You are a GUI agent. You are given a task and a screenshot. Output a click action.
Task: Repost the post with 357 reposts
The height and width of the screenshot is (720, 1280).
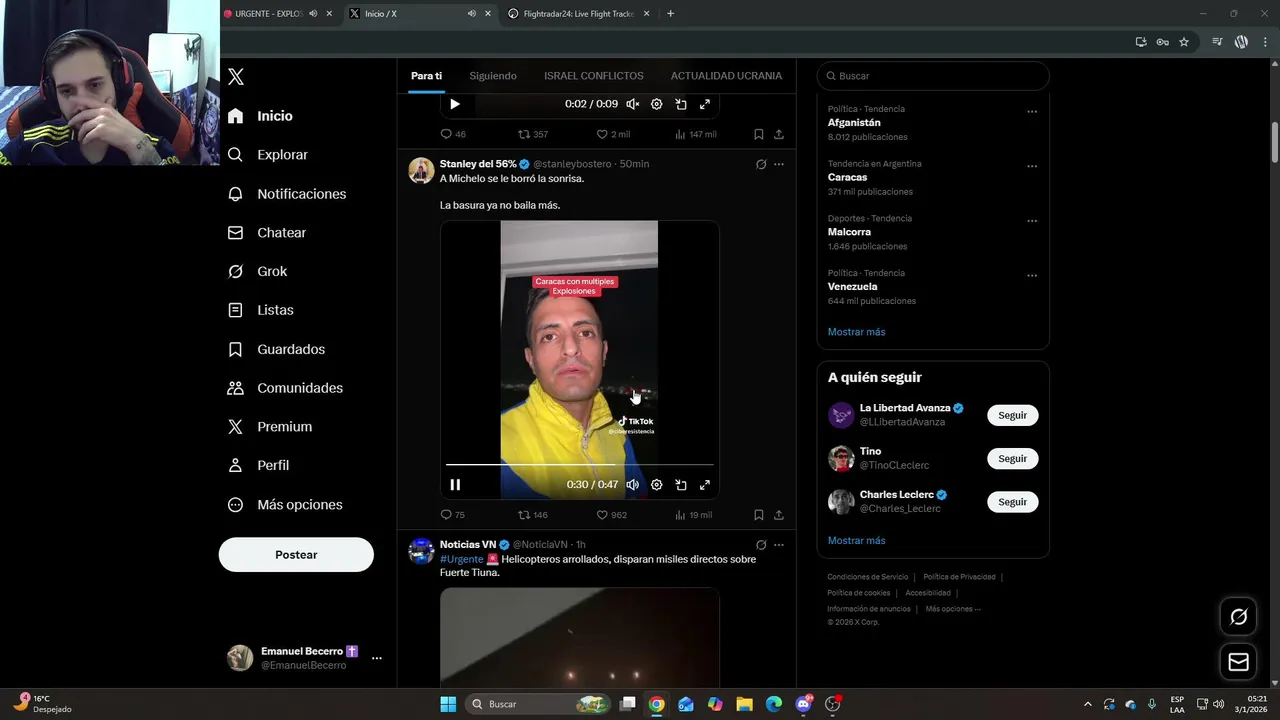532,134
